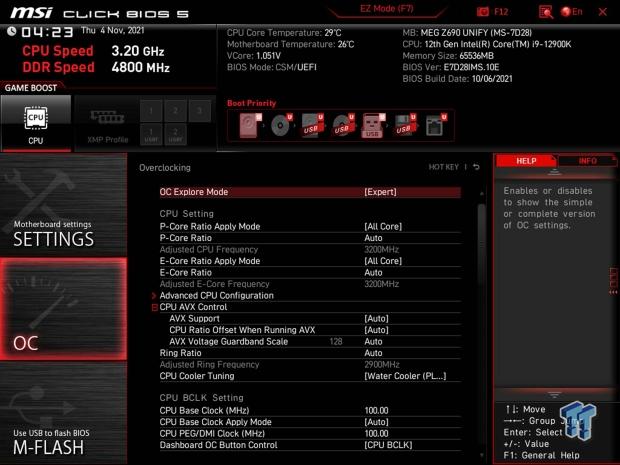
Task: Click the Adjusted Ring Frequency 2900MHz value
Action: (x=381, y=364)
